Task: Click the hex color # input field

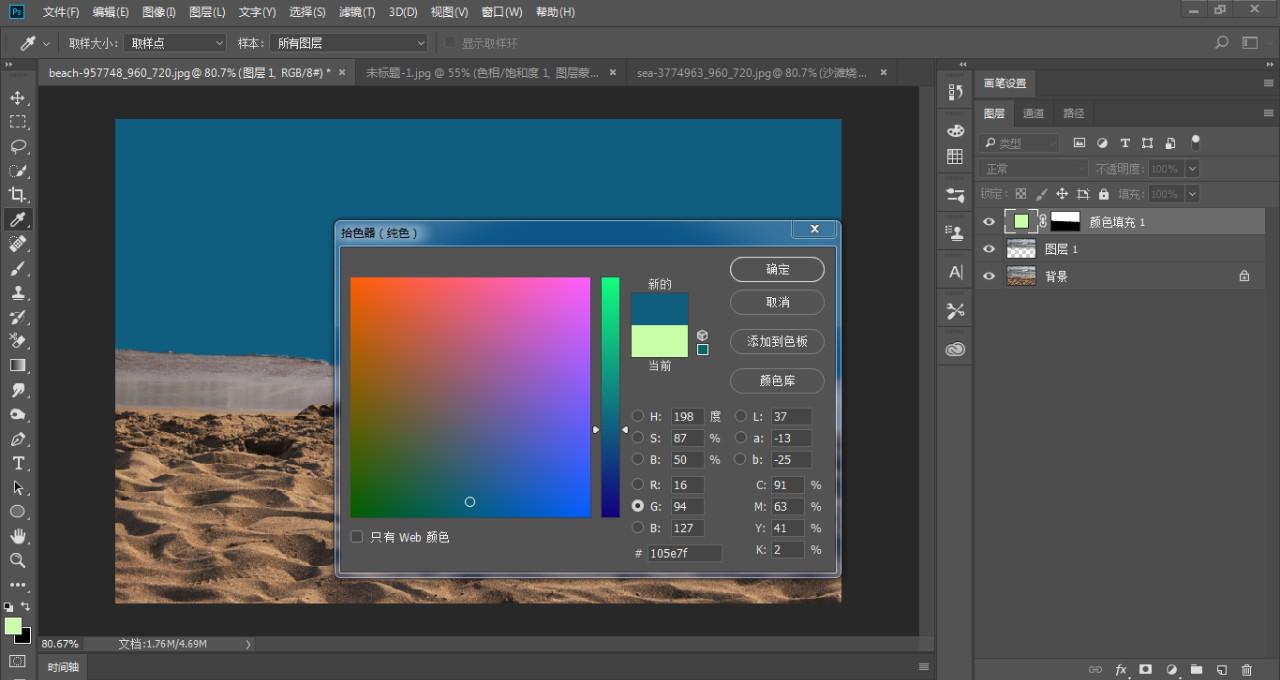Action: pyautogui.click(x=684, y=553)
